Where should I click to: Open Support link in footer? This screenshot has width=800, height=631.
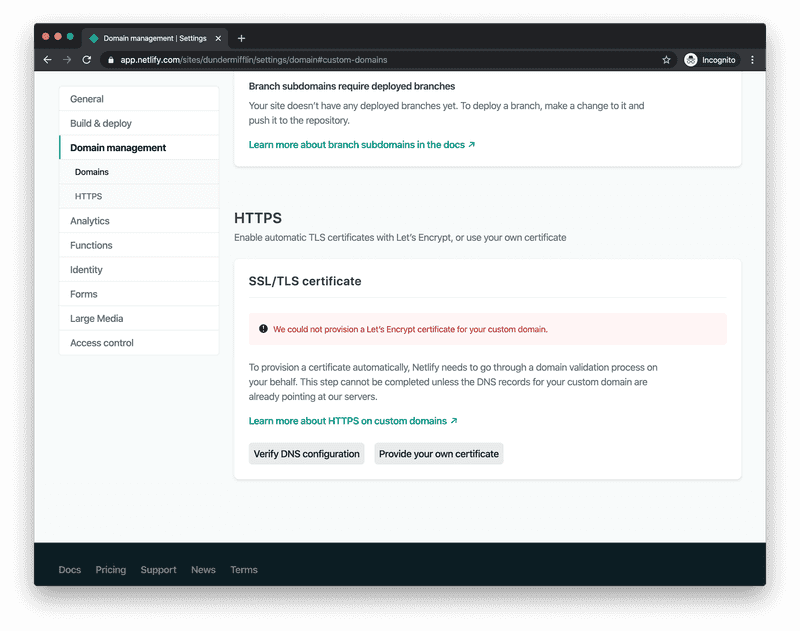click(x=158, y=570)
